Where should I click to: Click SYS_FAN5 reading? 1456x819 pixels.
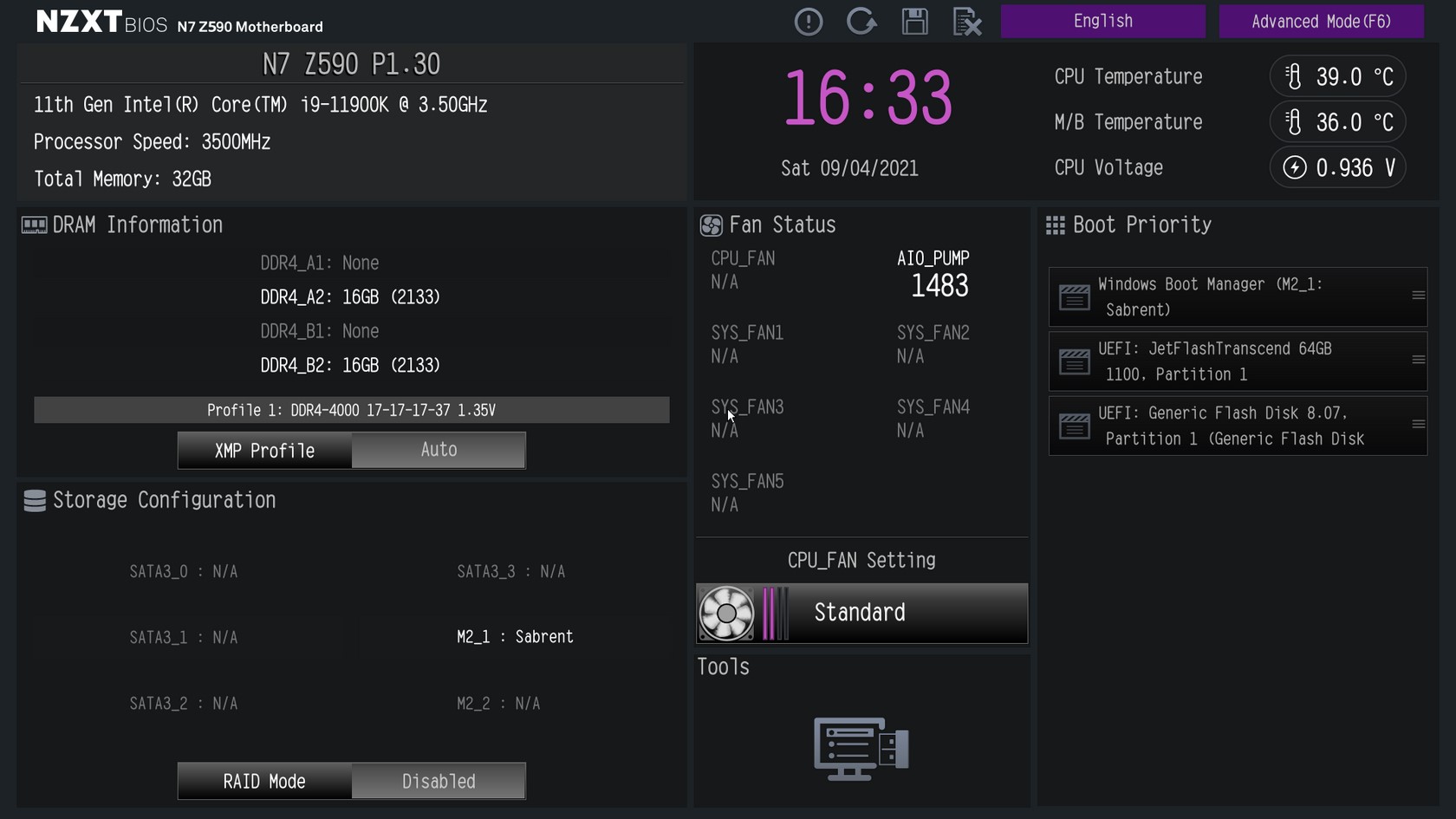(x=747, y=493)
